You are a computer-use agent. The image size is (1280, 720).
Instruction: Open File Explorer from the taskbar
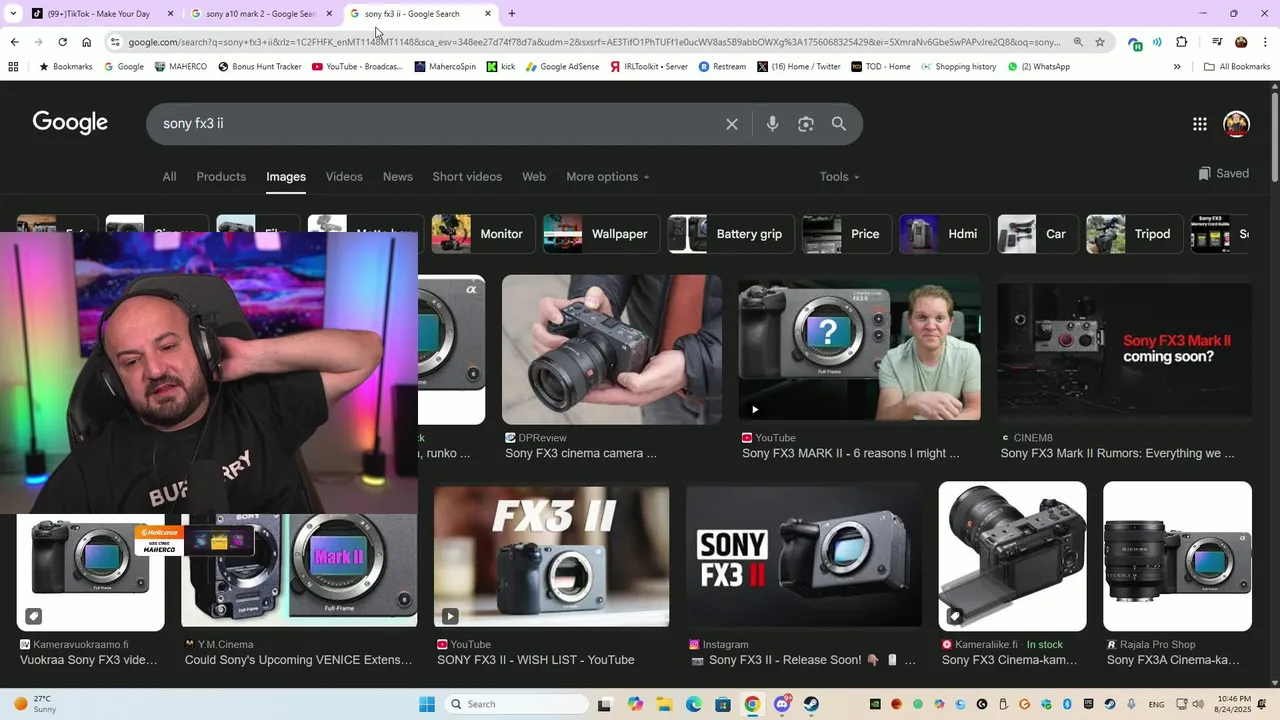coord(664,704)
